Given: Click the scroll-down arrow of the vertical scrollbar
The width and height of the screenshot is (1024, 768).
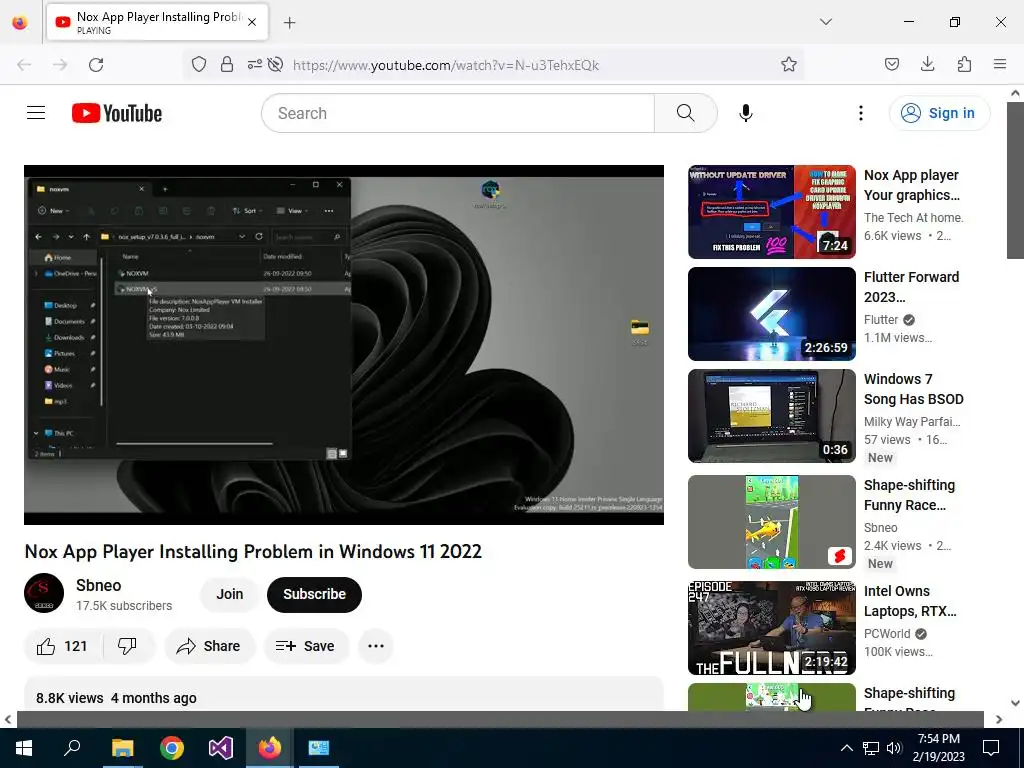Looking at the screenshot, I should [x=1016, y=703].
